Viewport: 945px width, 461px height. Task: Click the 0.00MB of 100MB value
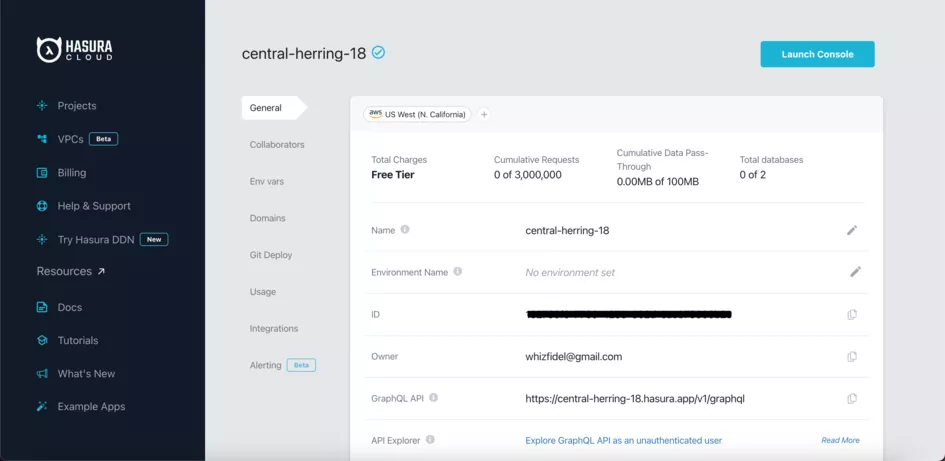(x=658, y=181)
